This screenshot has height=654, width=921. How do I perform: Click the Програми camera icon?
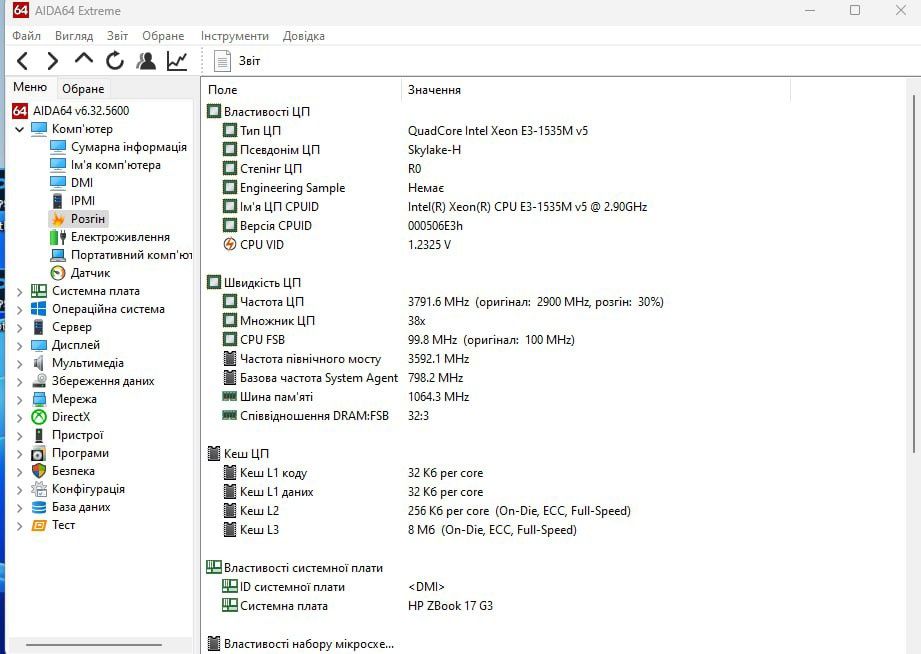(x=39, y=453)
